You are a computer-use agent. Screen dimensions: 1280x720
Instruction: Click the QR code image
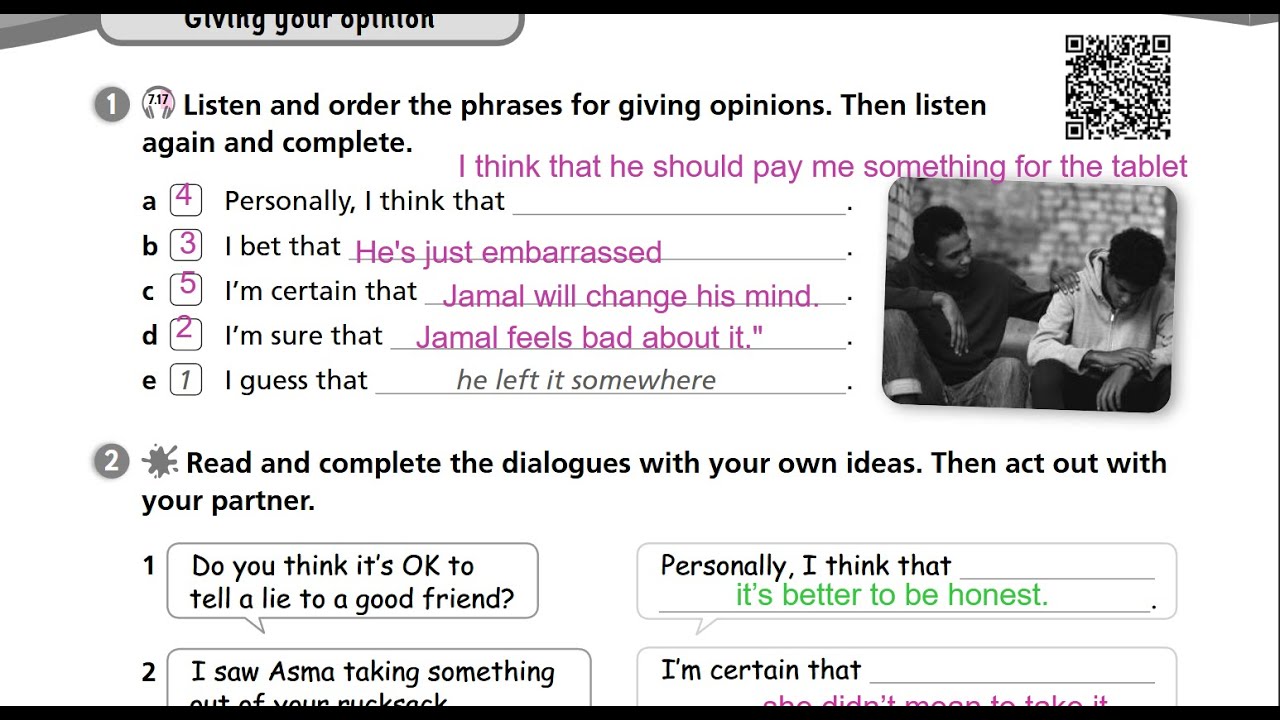point(1117,87)
